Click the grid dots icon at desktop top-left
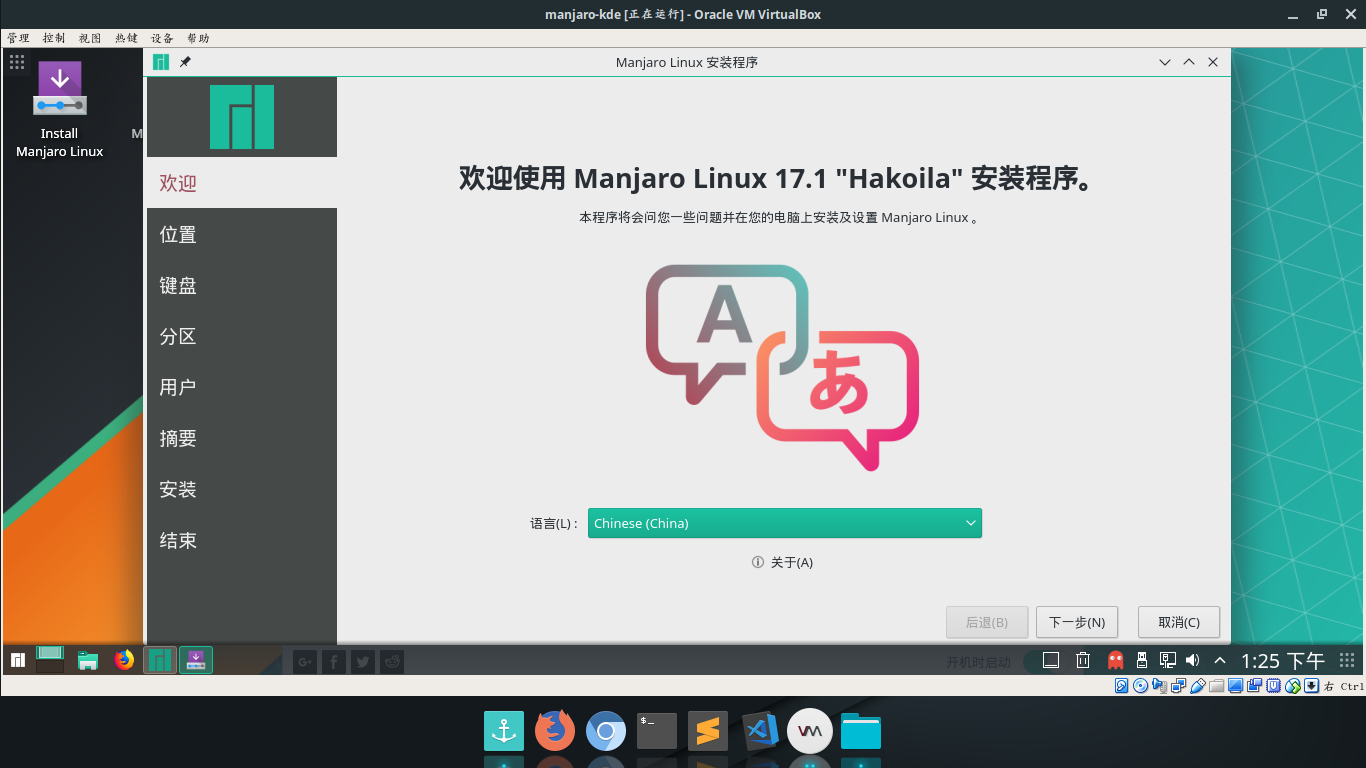The height and width of the screenshot is (768, 1366). [x=17, y=62]
